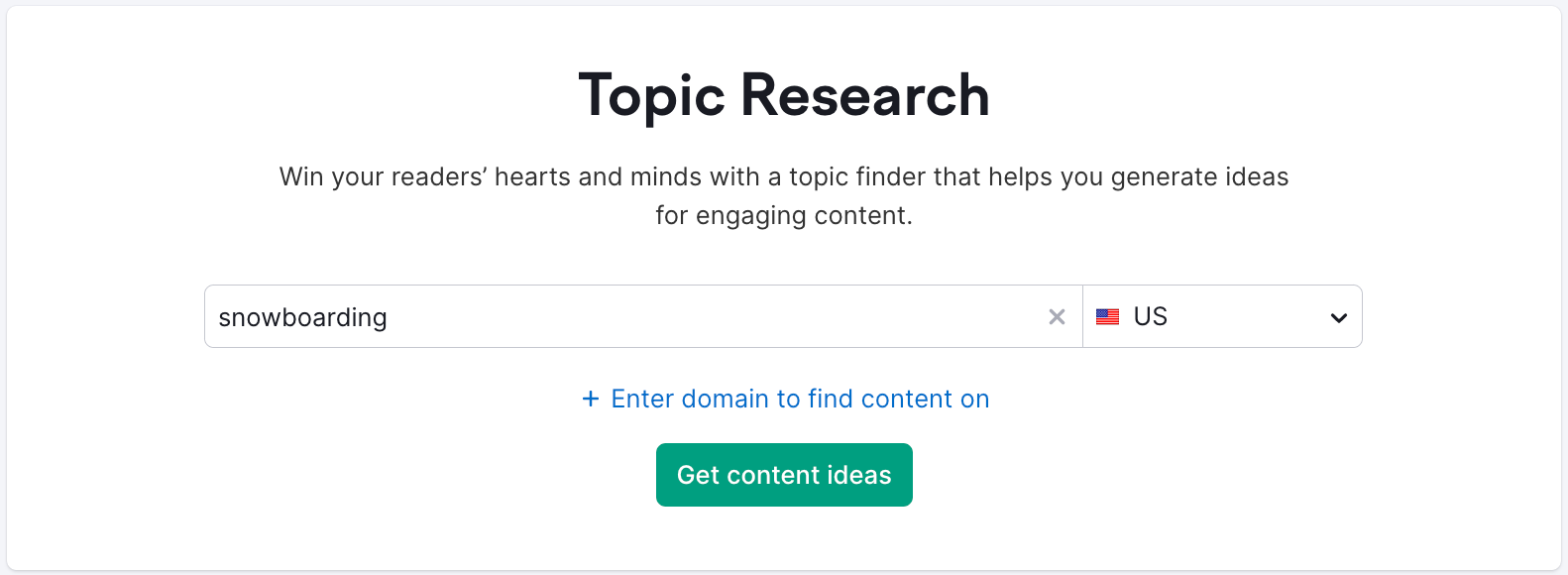
Task: Open the country selection dropdown
Action: tap(1222, 316)
